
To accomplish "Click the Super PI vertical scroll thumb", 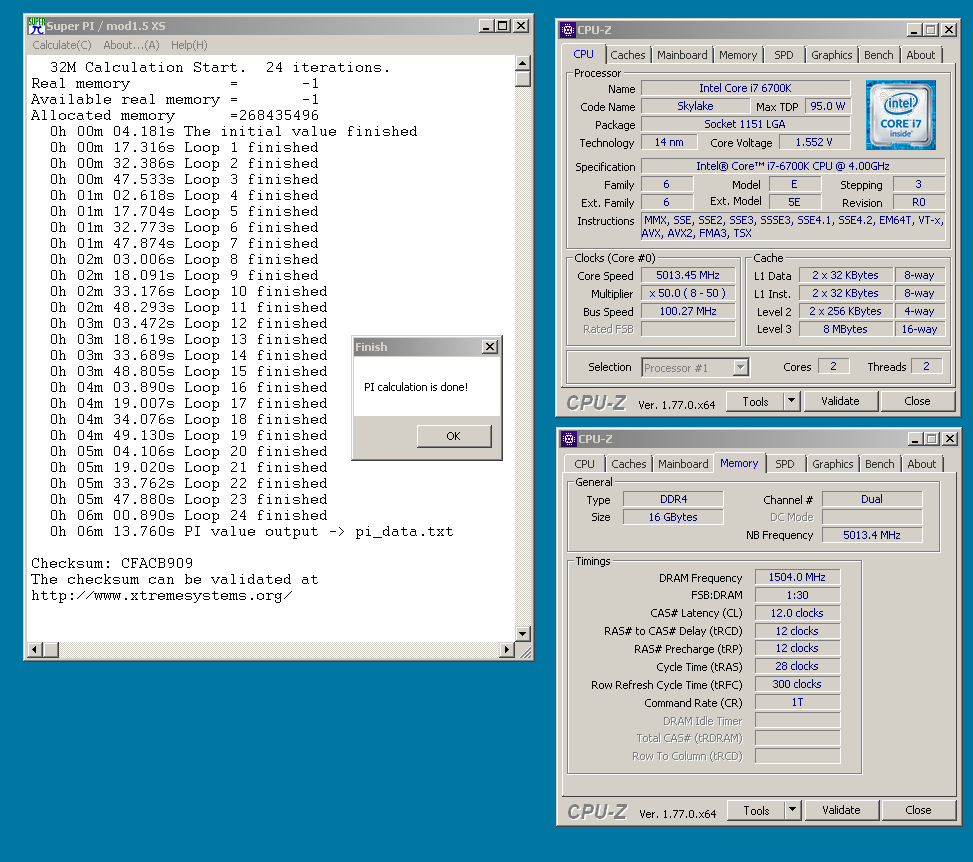I will click(x=522, y=78).
